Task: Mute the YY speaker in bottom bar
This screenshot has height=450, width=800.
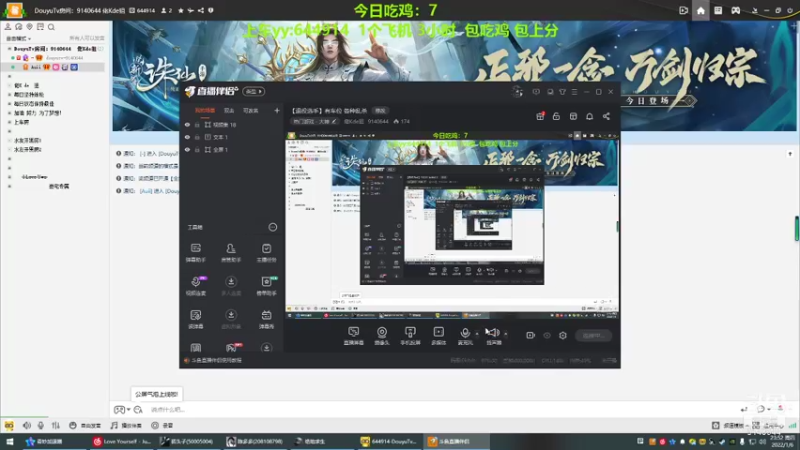Action: (x=27, y=425)
